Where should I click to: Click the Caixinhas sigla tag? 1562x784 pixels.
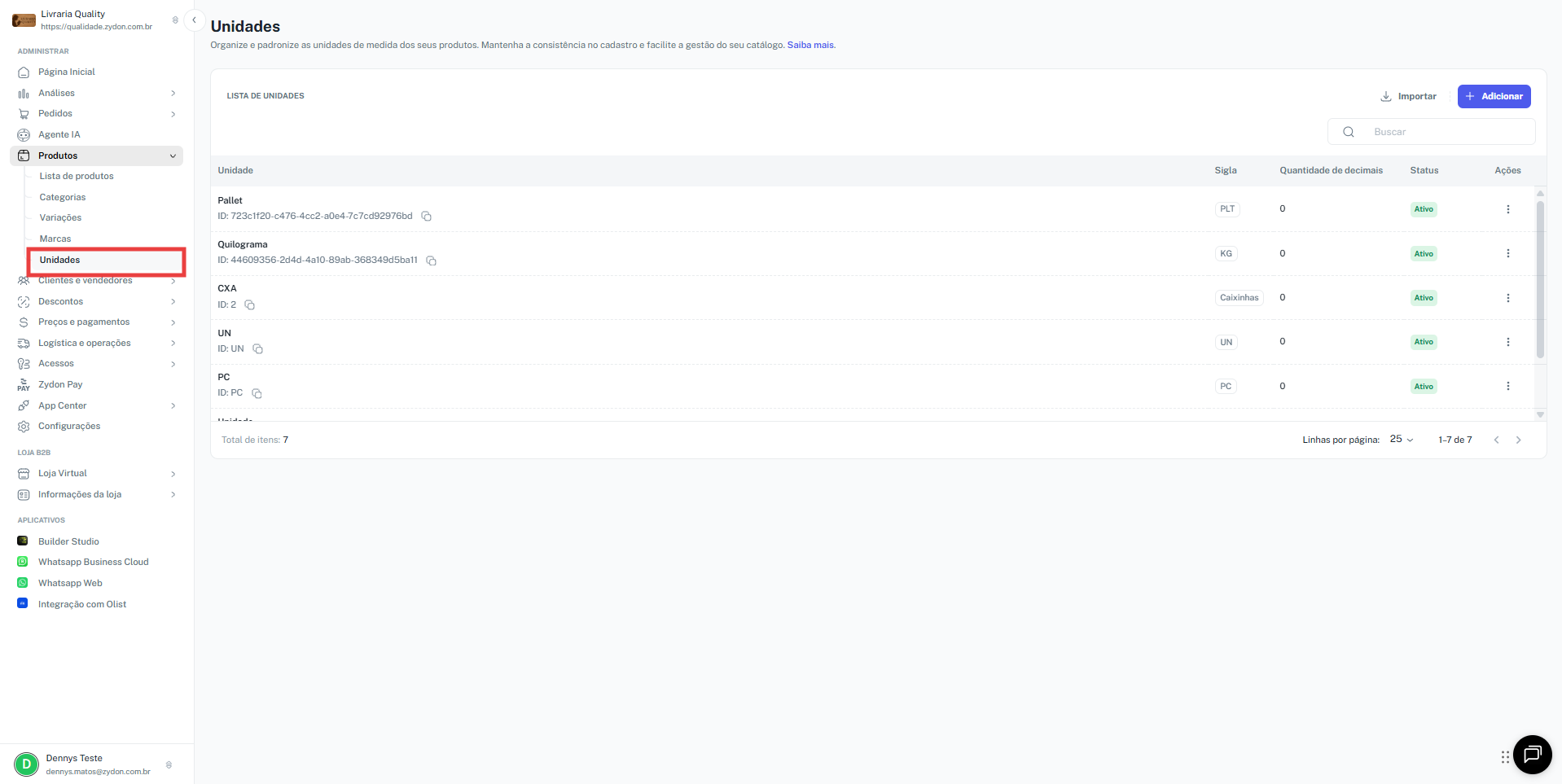click(1239, 298)
